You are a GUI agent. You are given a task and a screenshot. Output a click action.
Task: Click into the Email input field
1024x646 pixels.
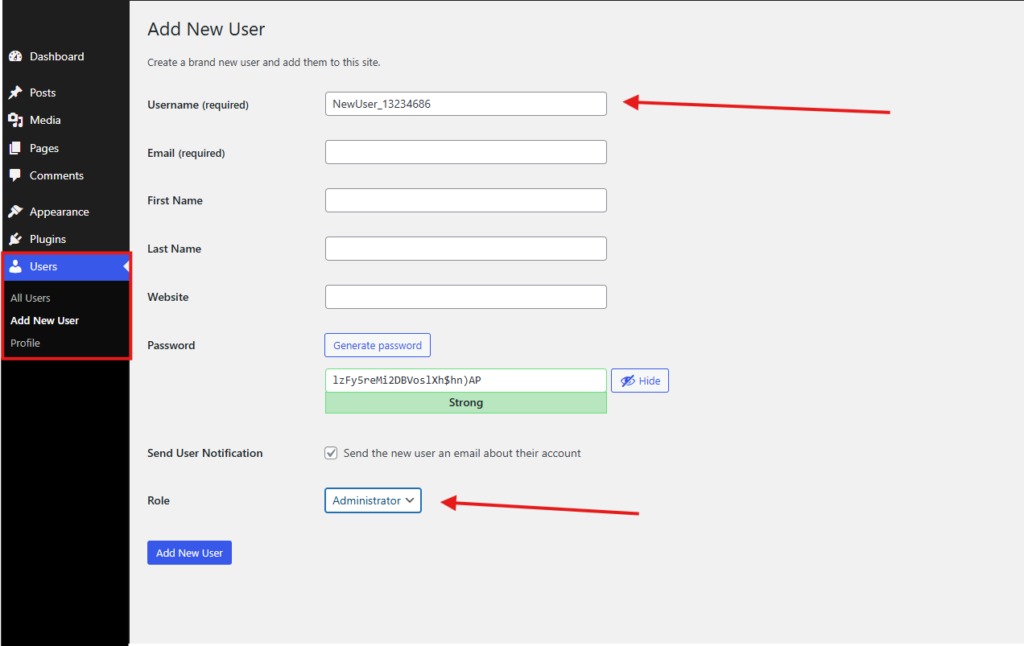(465, 152)
